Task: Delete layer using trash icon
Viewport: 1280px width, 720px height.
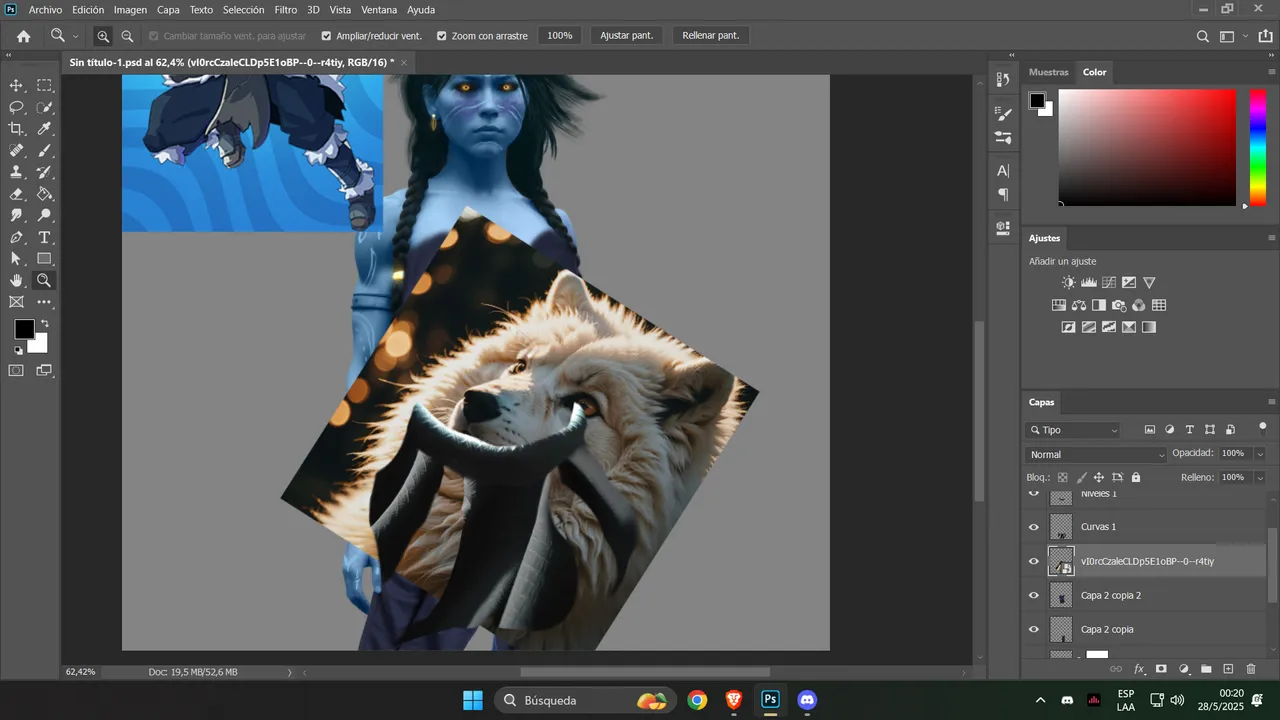Action: point(1251,669)
